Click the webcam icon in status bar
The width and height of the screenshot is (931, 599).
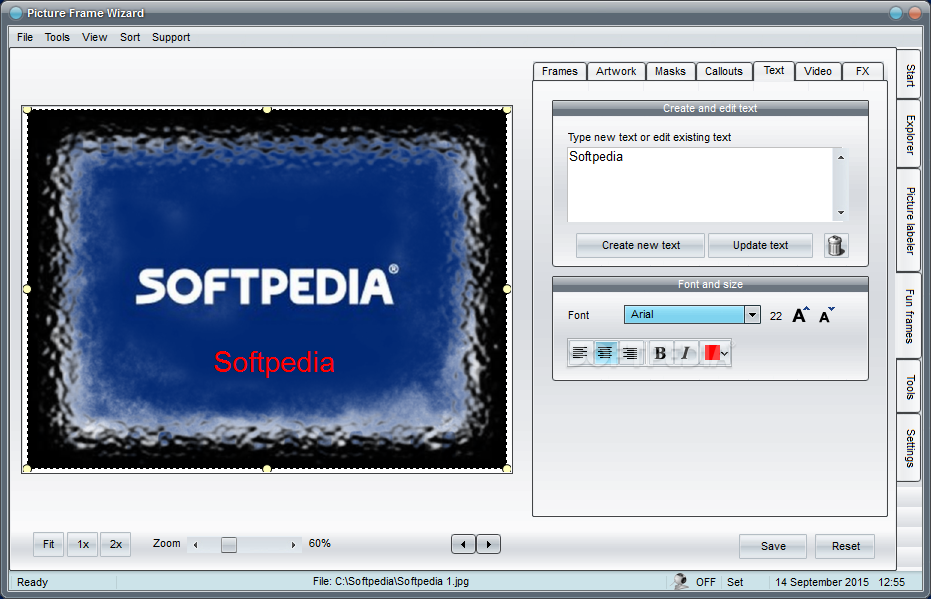(x=680, y=581)
